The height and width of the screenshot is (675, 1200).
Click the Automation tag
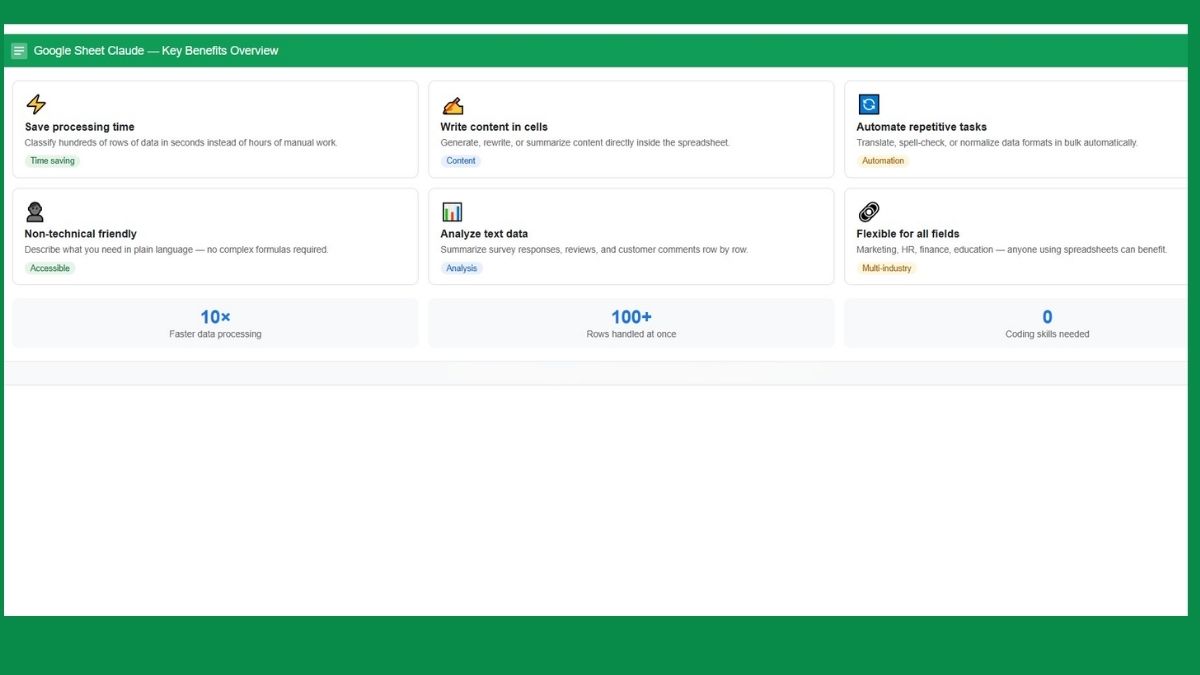(x=883, y=161)
